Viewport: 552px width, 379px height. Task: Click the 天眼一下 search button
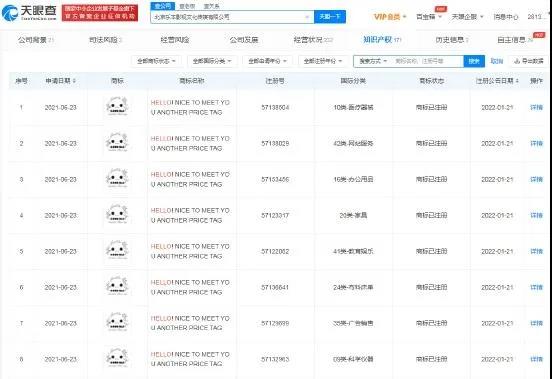pyautogui.click(x=330, y=17)
